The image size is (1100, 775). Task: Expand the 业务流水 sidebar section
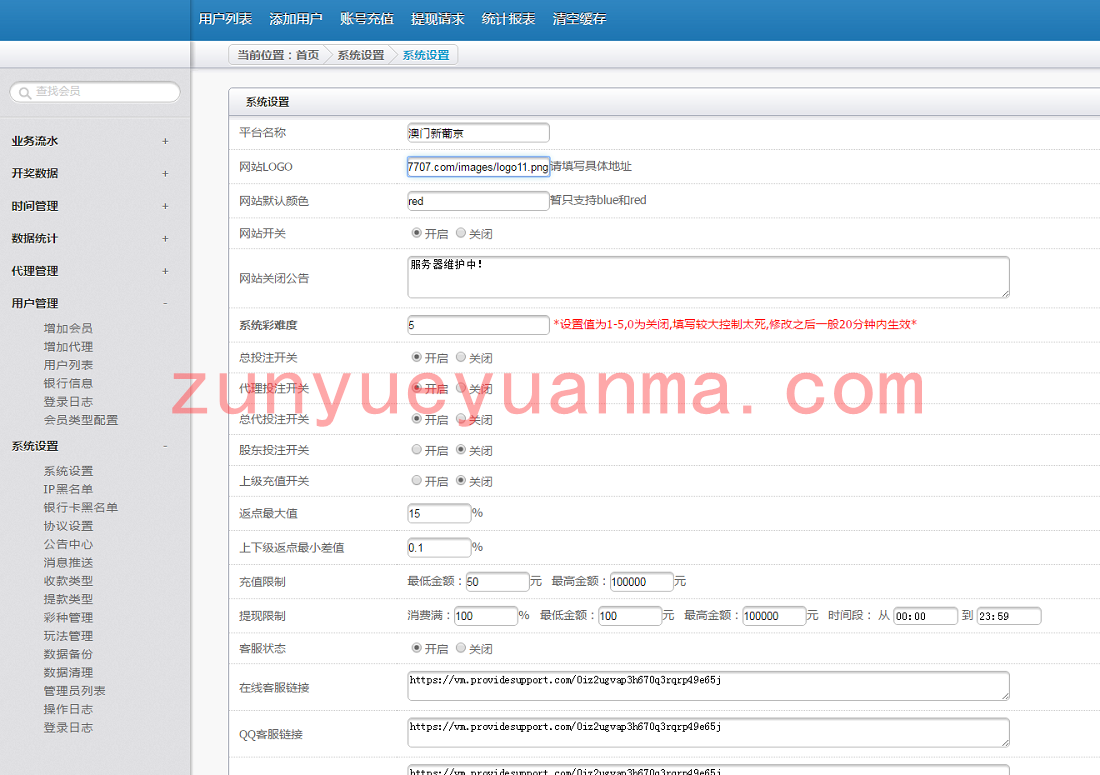pos(165,141)
